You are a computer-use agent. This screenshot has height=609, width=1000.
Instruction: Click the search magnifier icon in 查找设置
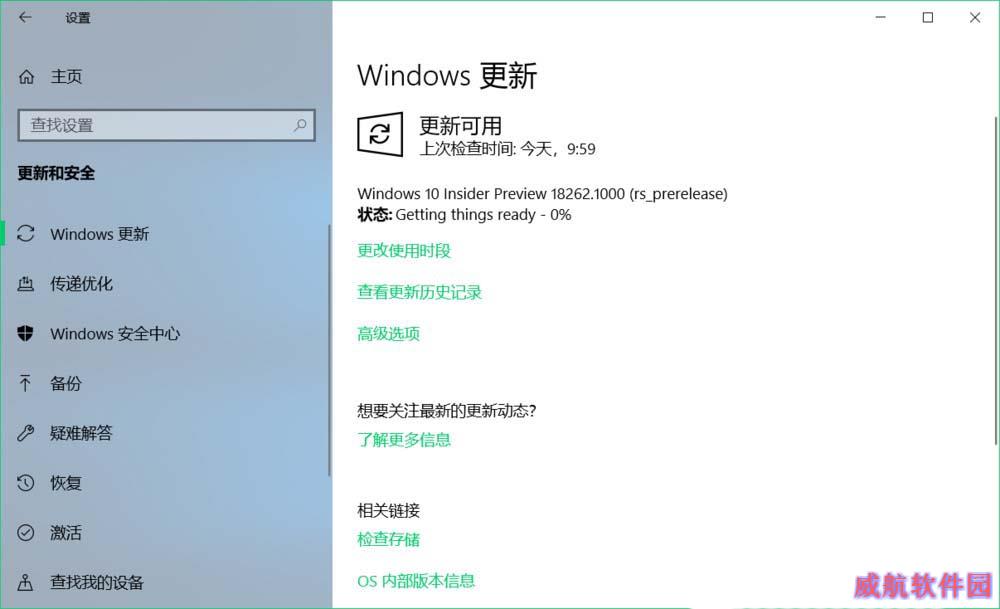tap(300, 125)
